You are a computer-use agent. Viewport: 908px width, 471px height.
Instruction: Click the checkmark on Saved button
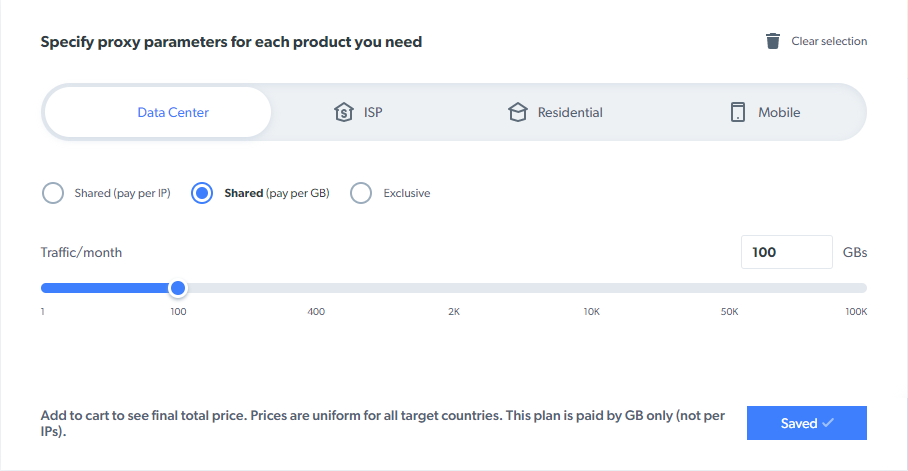click(828, 423)
